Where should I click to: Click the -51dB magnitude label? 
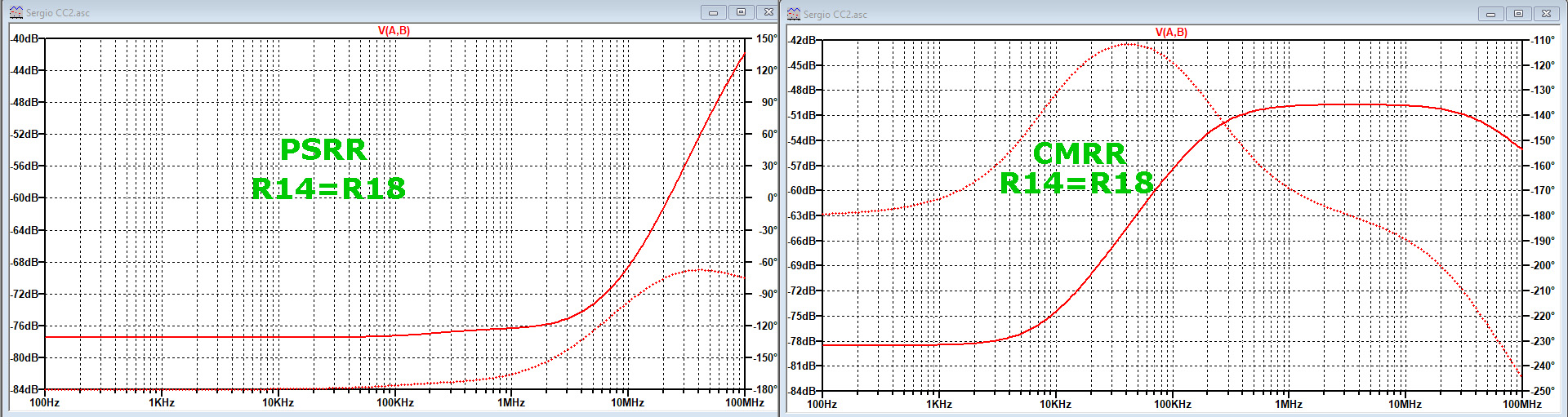coord(802,115)
